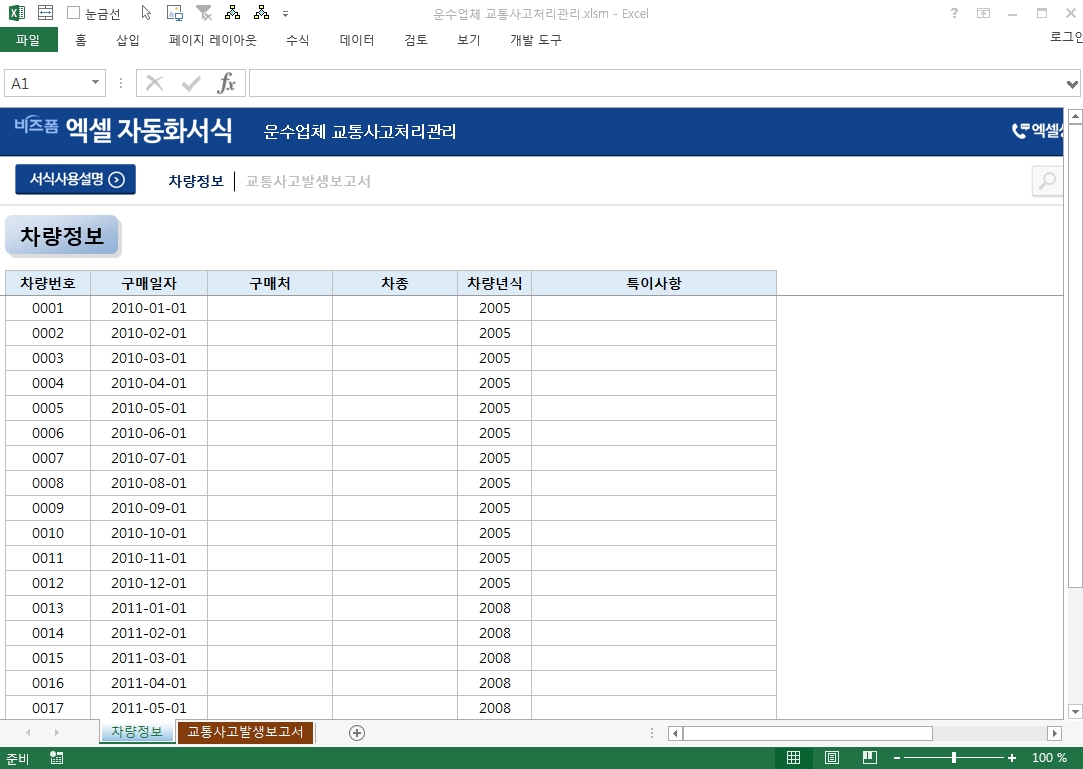Viewport: 1083px width, 769px height.
Task: Click the clear filter funnel icon
Action: pos(204,14)
